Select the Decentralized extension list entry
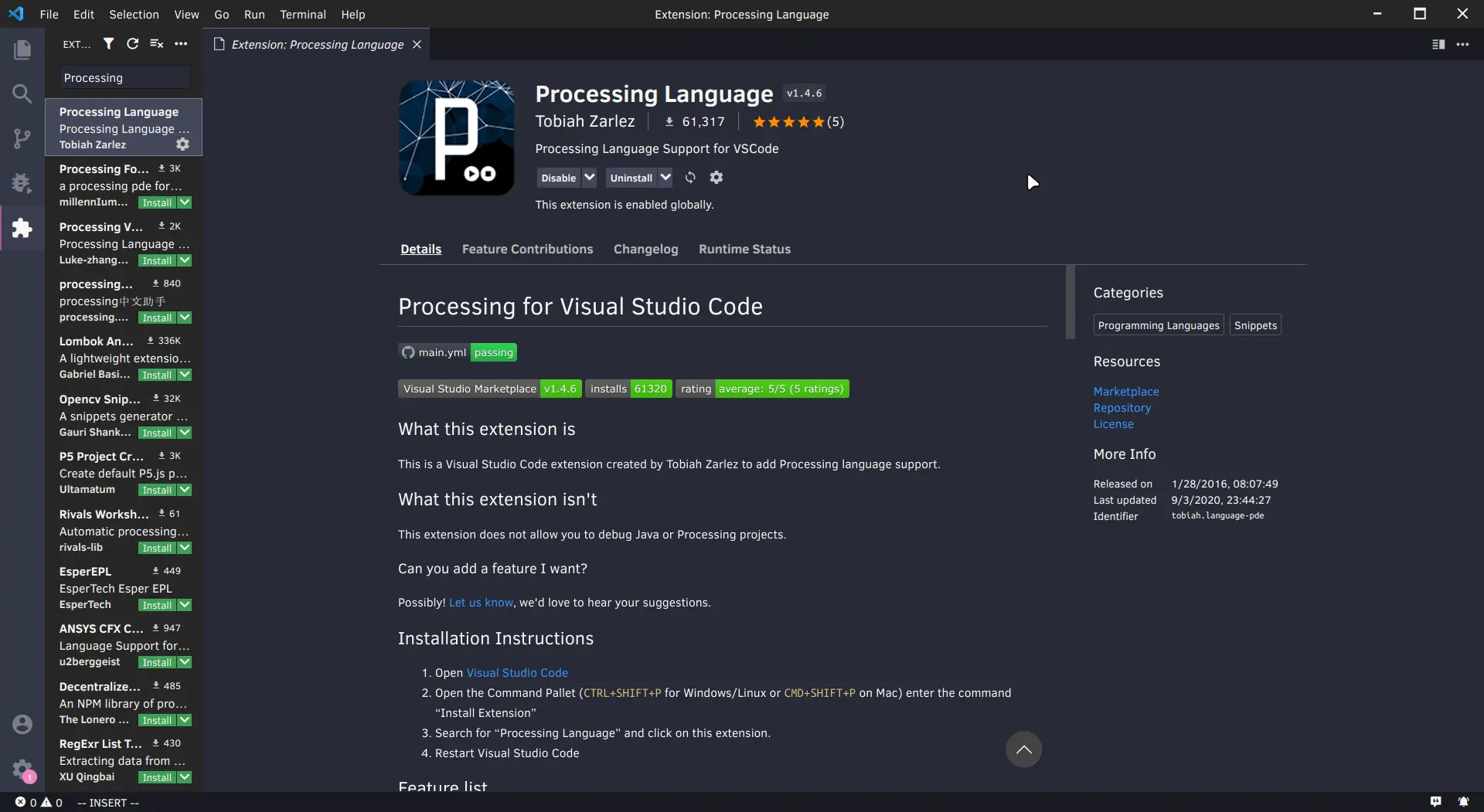 [x=124, y=702]
